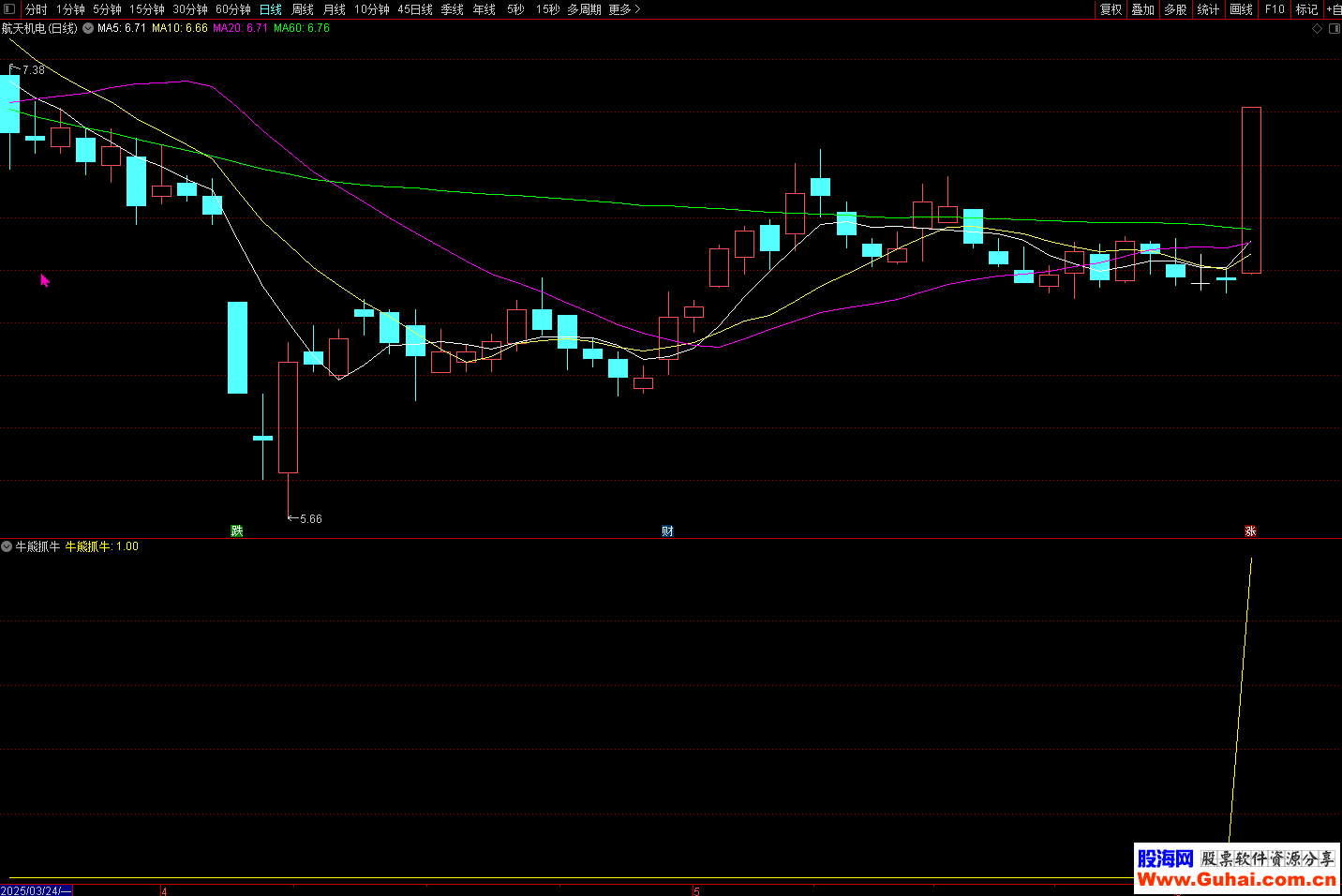Select the 60分钟 period tab
Screen dimensions: 1342x896
pos(233,9)
